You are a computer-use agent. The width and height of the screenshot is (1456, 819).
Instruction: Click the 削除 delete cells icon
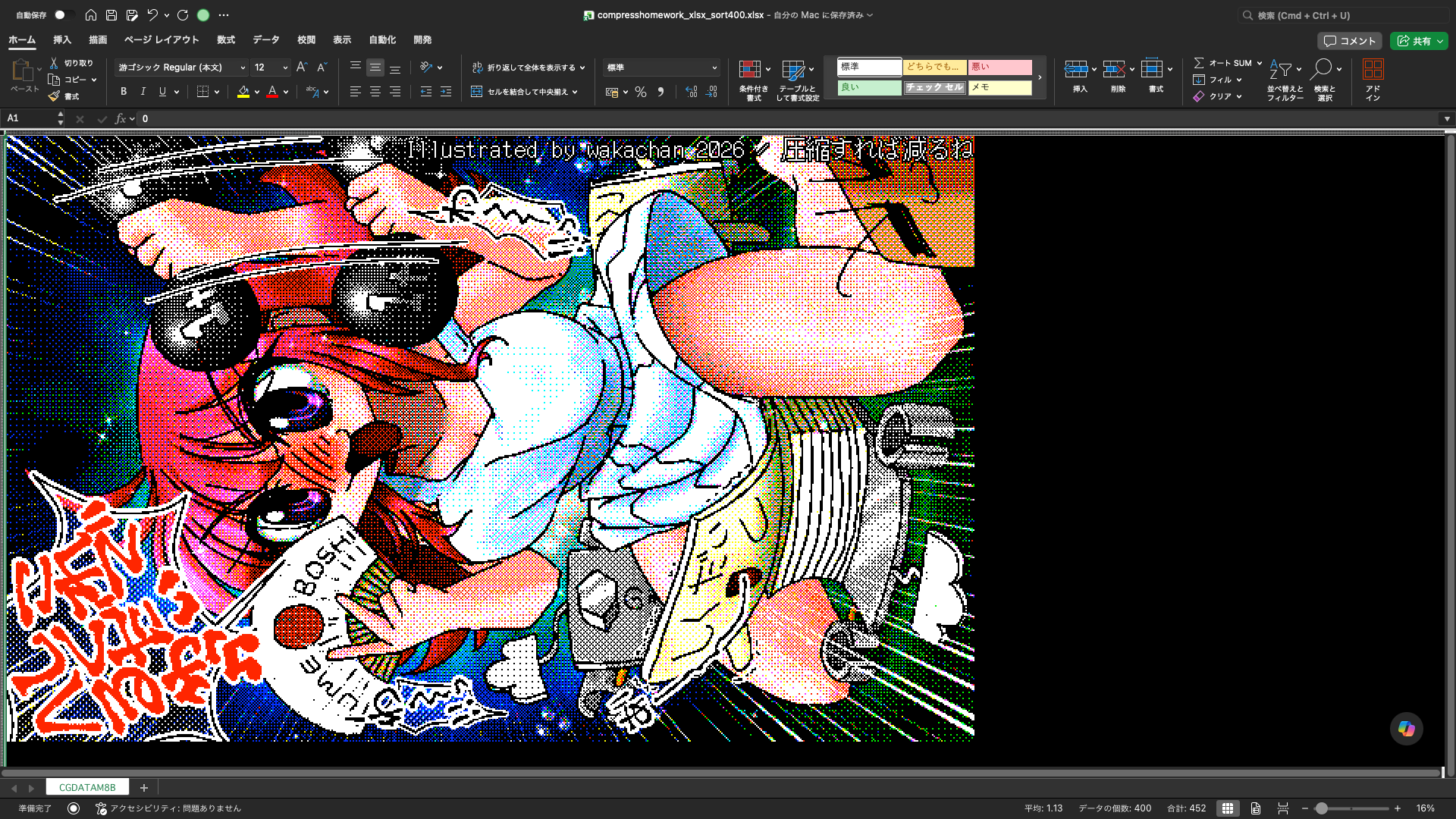(x=1114, y=70)
